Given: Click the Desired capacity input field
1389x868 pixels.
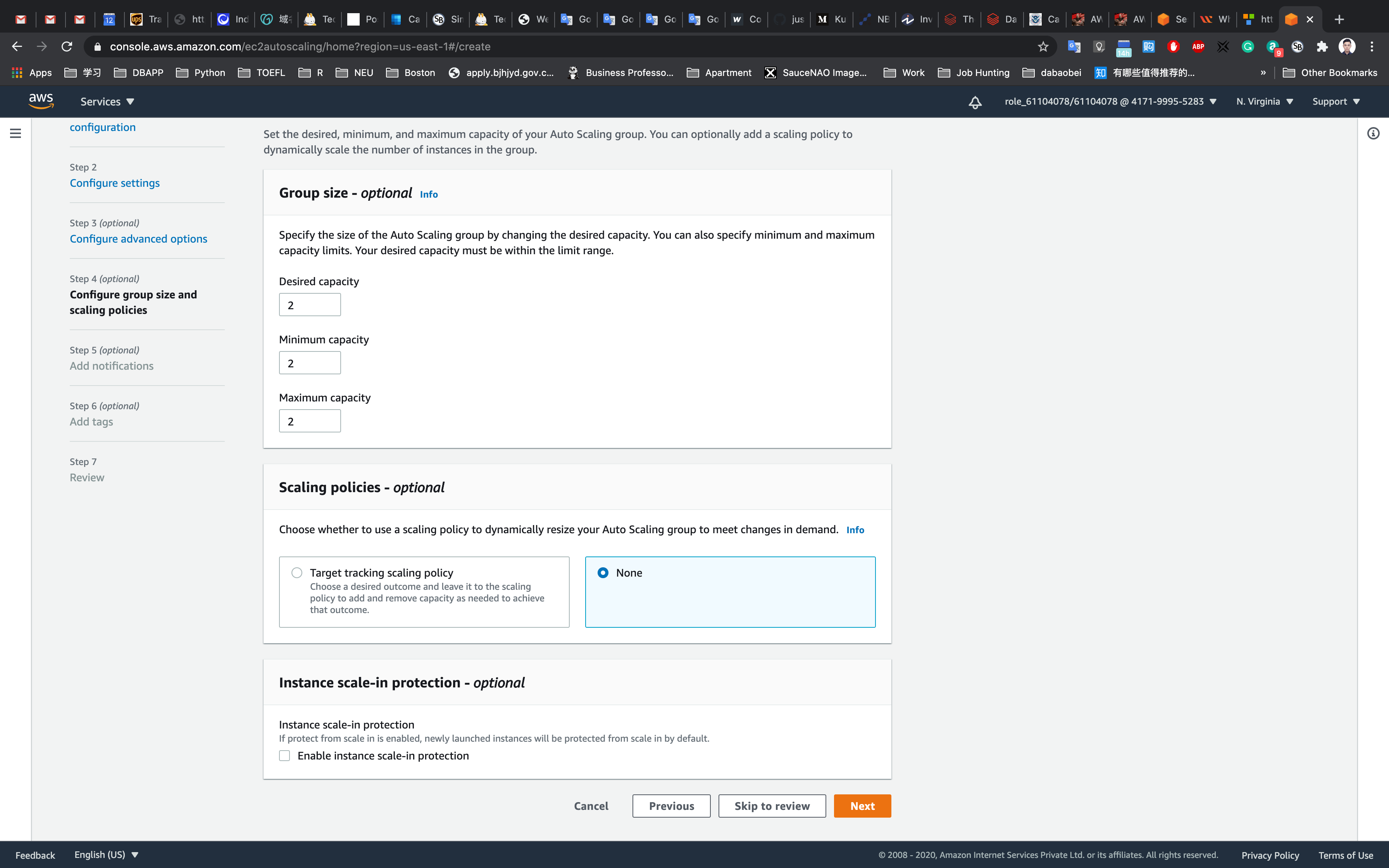Looking at the screenshot, I should [310, 305].
